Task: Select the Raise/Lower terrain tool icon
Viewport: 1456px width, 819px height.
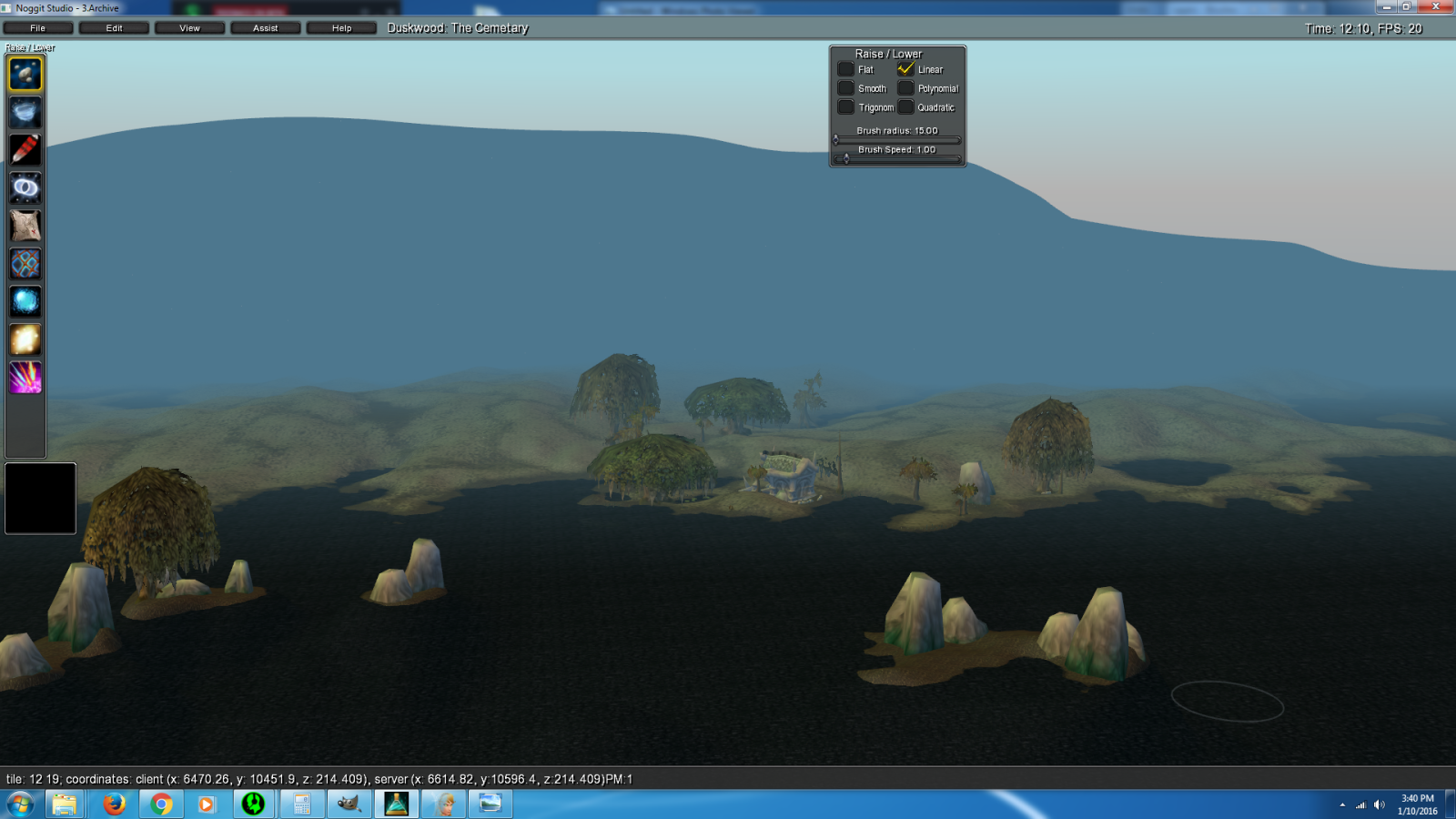Action: pyautogui.click(x=25, y=74)
